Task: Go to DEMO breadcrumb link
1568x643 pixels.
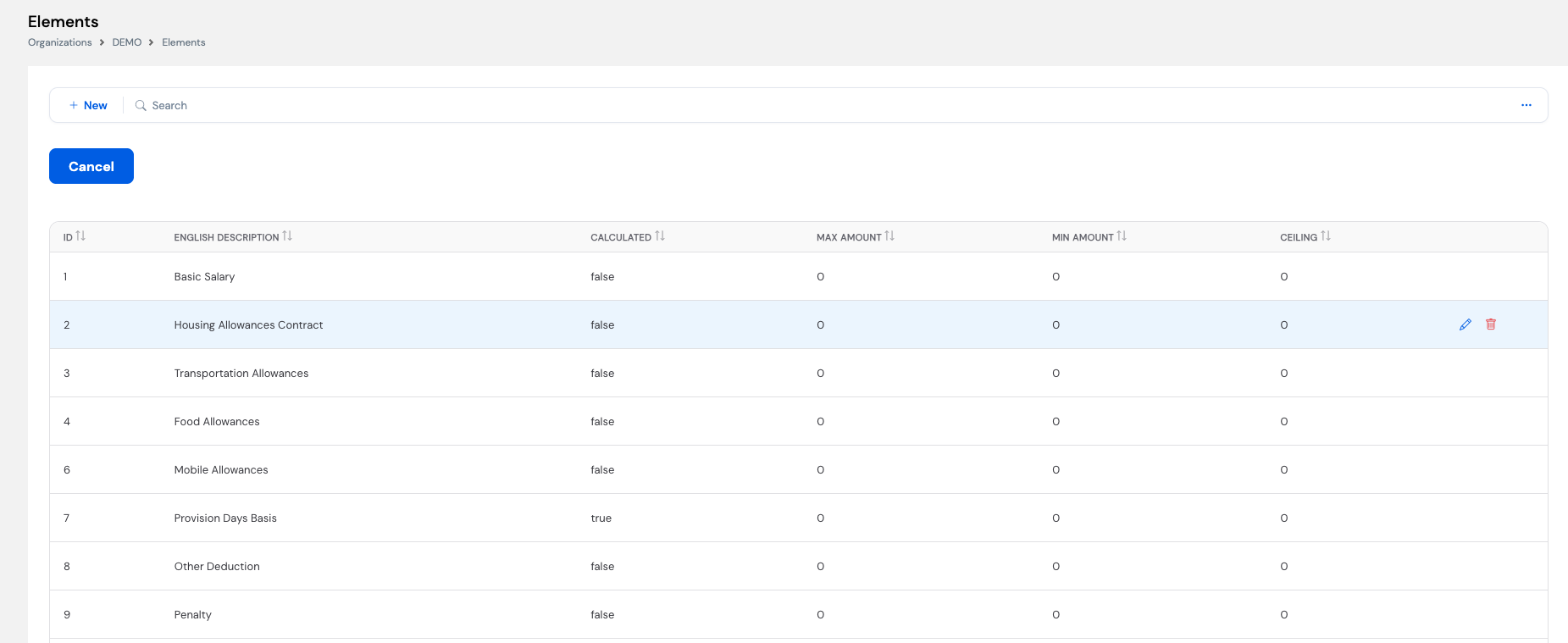Action: click(x=127, y=42)
